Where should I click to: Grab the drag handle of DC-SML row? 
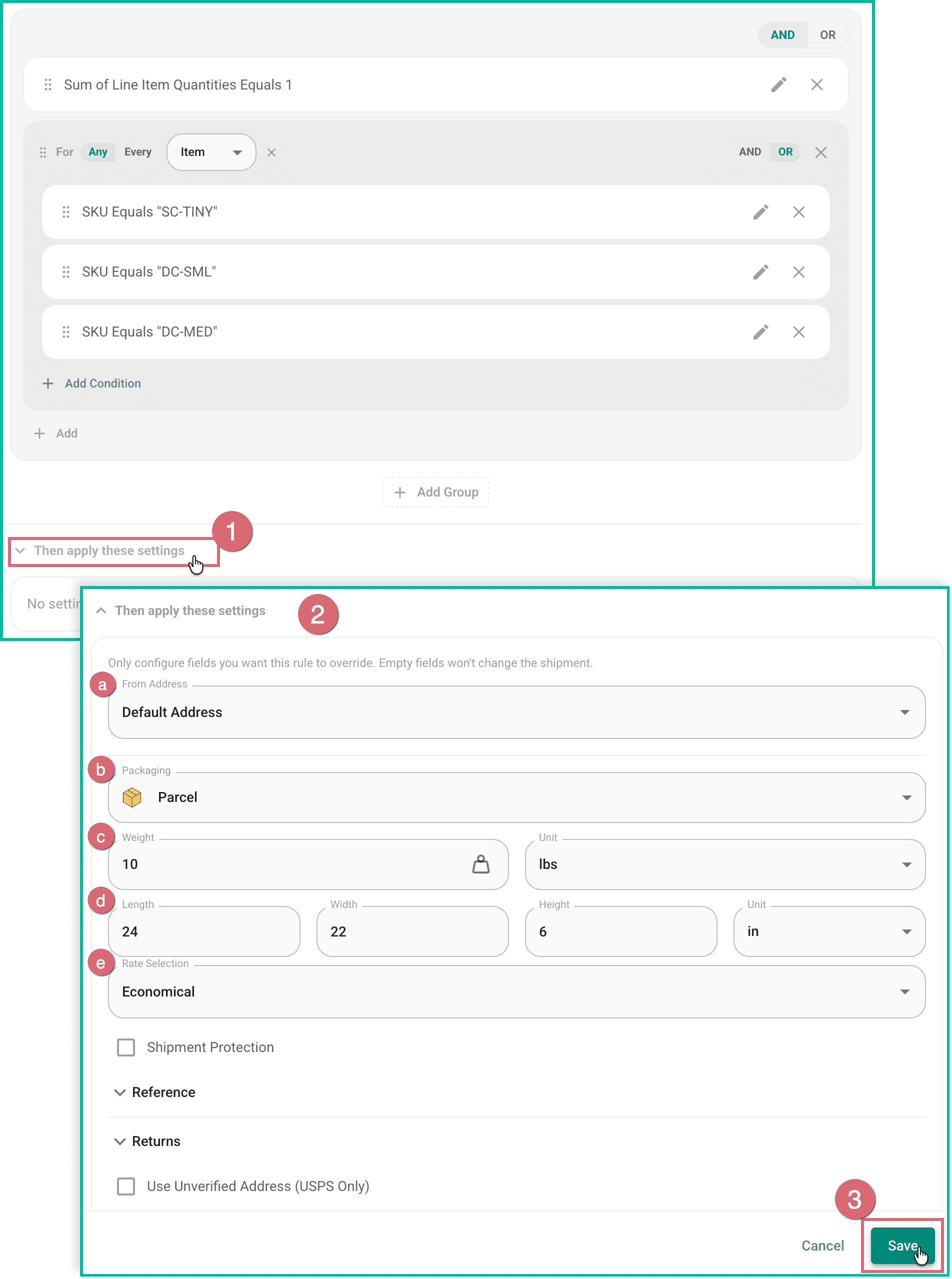click(65, 272)
